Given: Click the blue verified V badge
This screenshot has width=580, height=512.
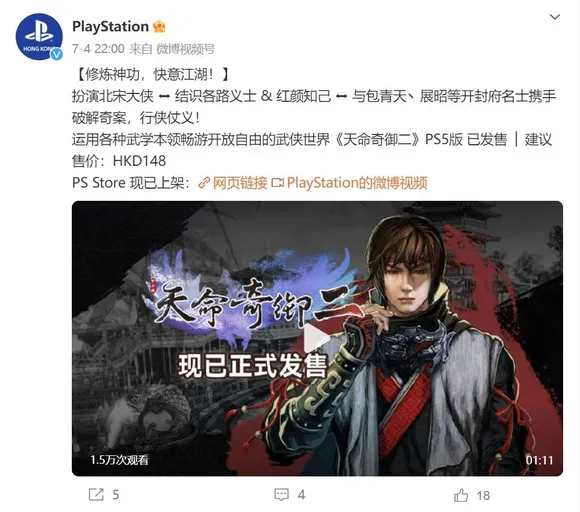Looking at the screenshot, I should [x=57, y=55].
